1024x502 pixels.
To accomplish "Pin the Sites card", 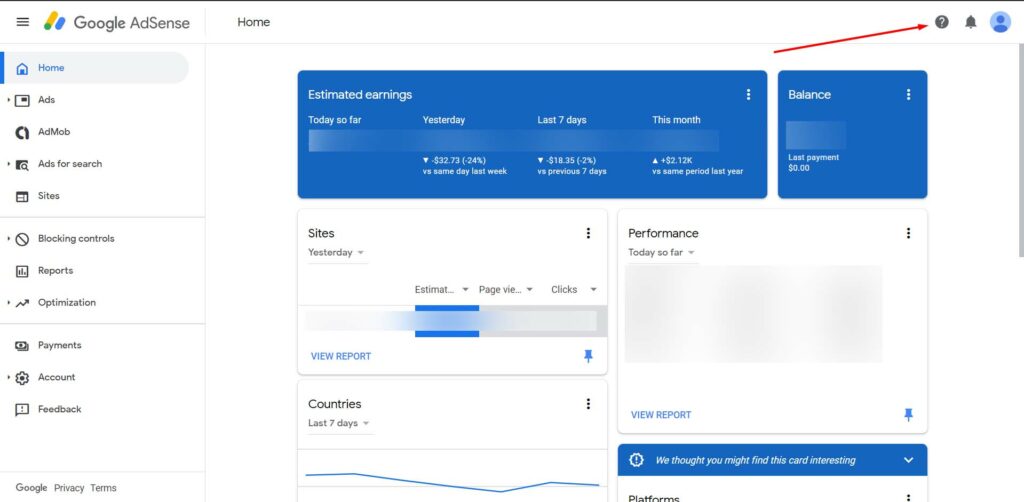I will click(x=588, y=356).
